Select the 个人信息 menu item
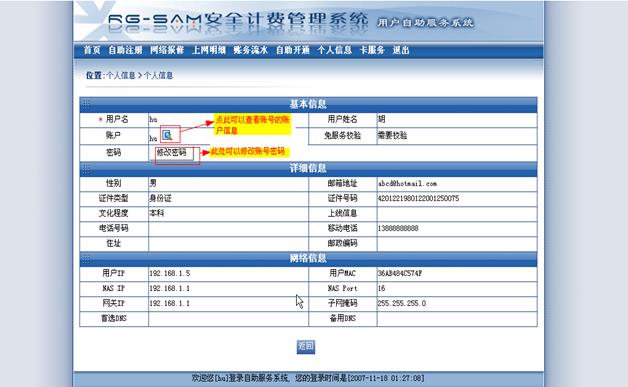 (335, 50)
